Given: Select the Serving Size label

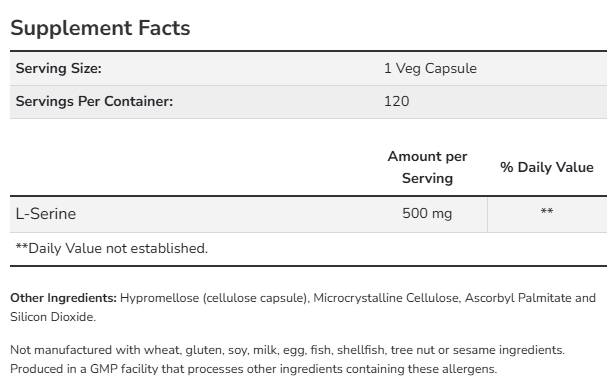Looking at the screenshot, I should pyautogui.click(x=59, y=68).
